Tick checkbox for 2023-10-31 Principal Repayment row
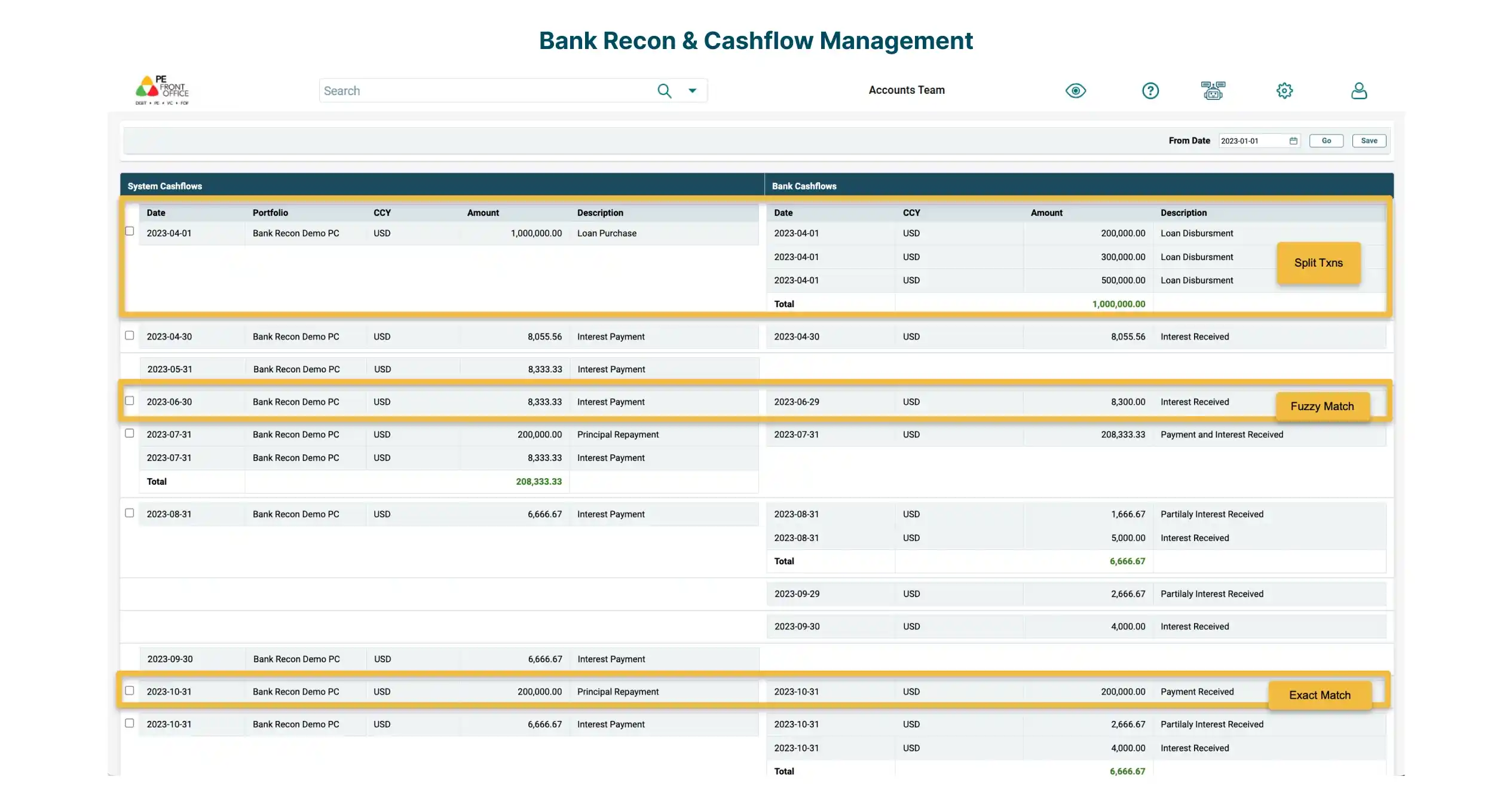The width and height of the screenshot is (1512, 795). pos(129,690)
